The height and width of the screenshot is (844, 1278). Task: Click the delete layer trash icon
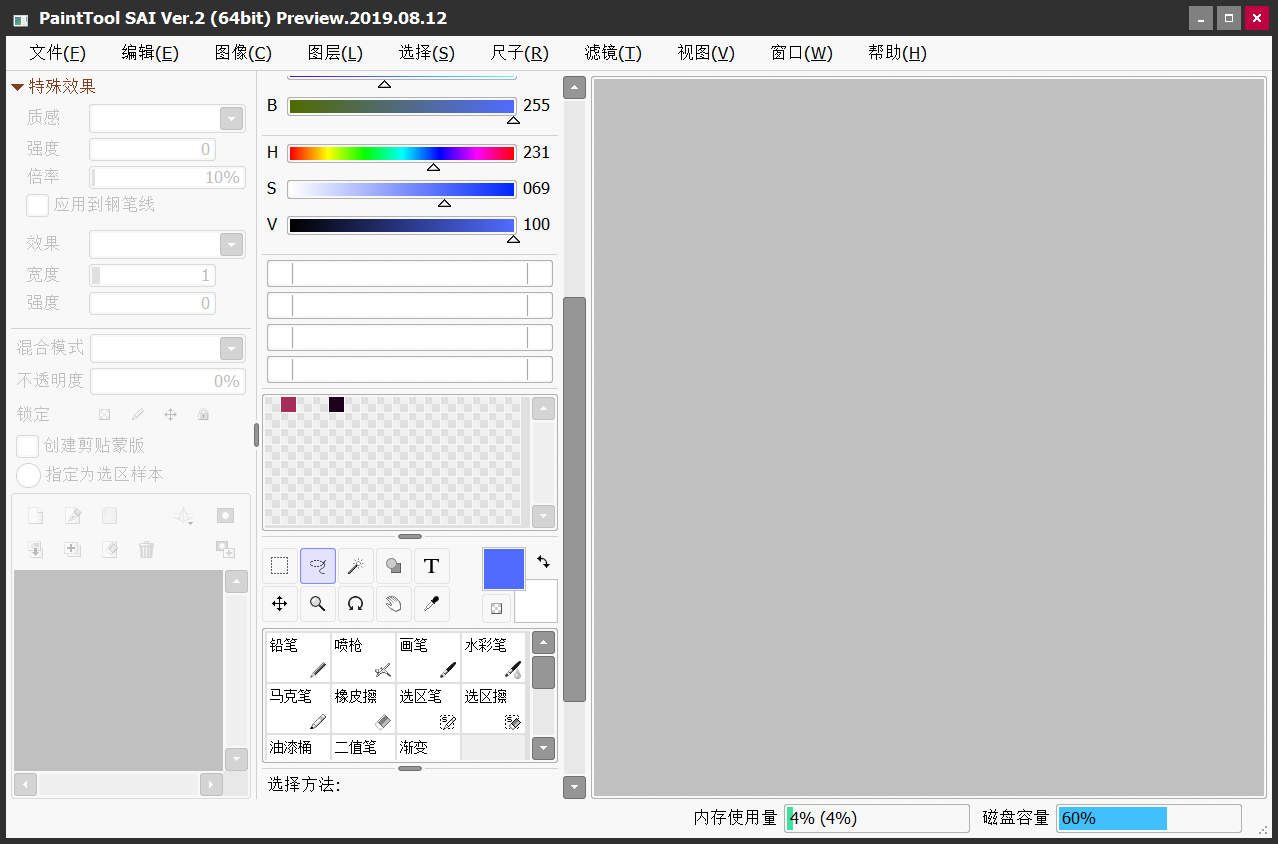[x=147, y=549]
